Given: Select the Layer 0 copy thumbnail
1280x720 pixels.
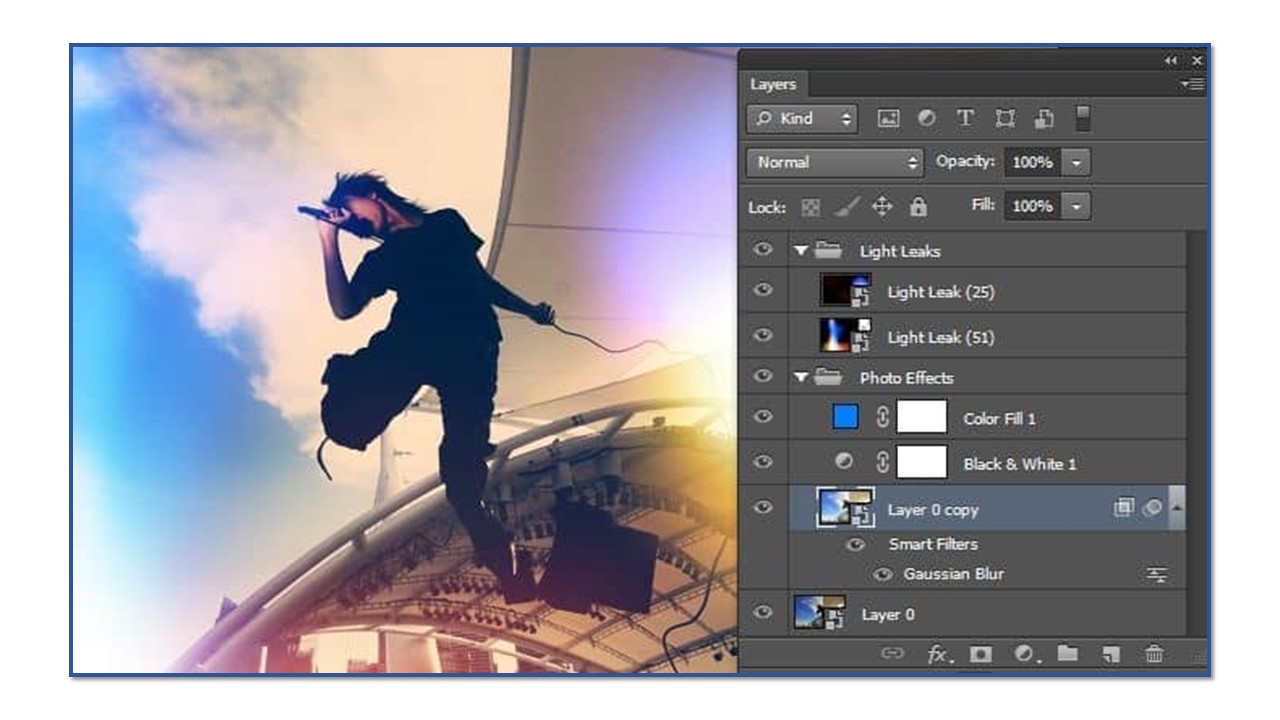Looking at the screenshot, I should (x=845, y=509).
